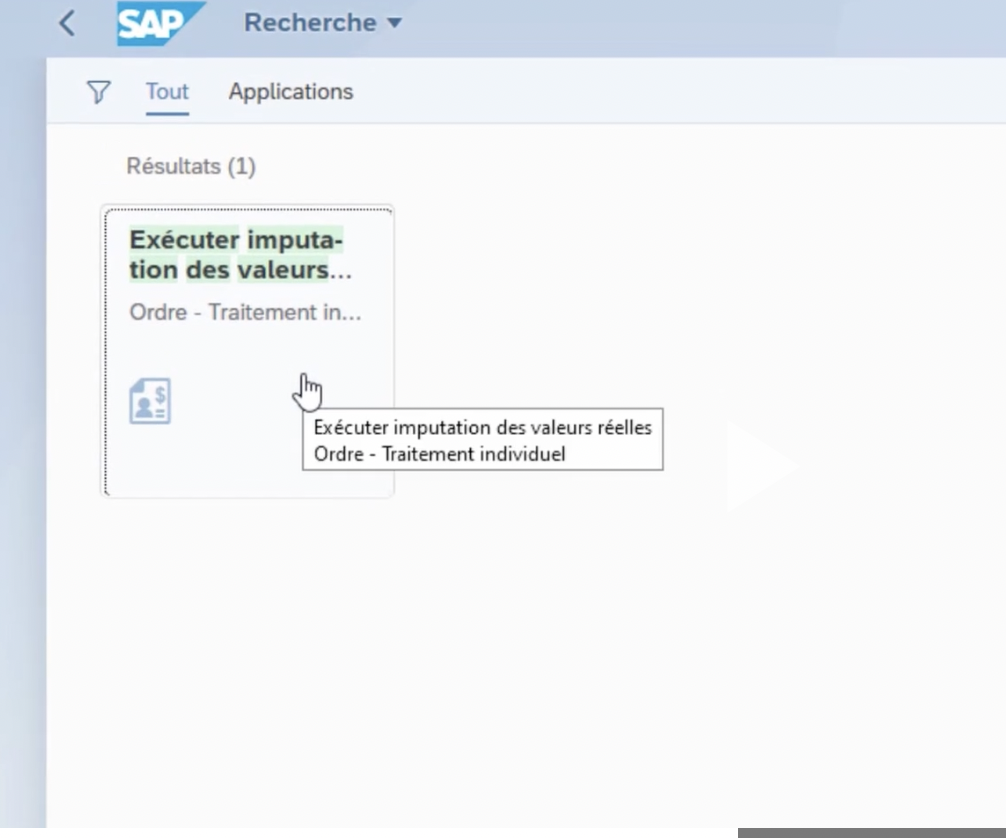Switch to the Tout tab
This screenshot has height=838, width=1006.
[167, 92]
